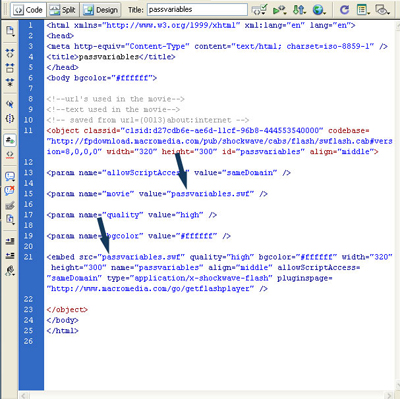Viewport: 400px width, 399px height.
Task: Click the </body> closing tag
Action: 63,321
